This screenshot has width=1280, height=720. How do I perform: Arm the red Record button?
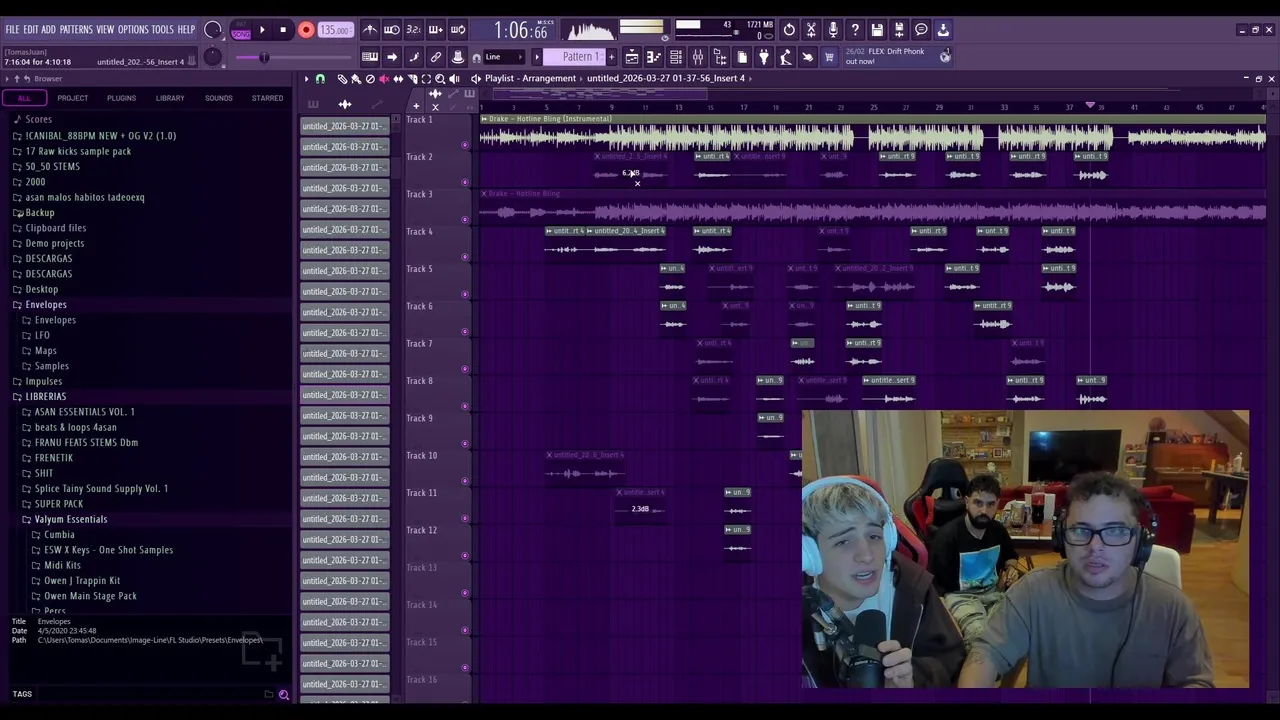pos(306,30)
